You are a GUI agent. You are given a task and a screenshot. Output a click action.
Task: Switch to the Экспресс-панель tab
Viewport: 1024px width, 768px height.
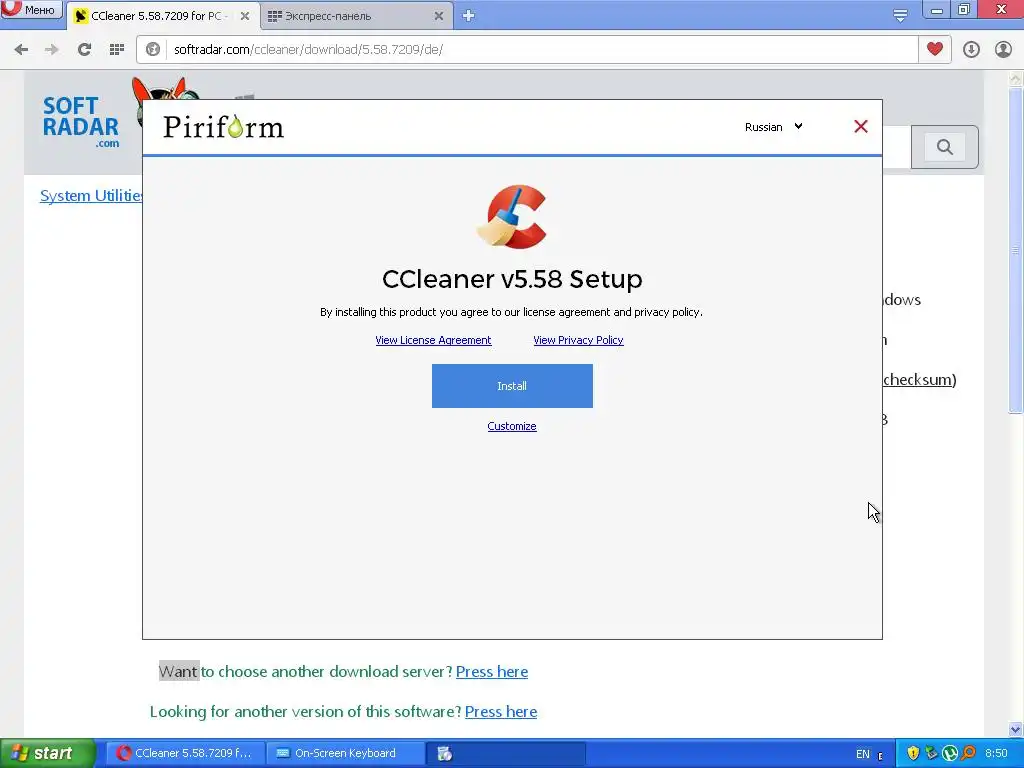(x=356, y=16)
